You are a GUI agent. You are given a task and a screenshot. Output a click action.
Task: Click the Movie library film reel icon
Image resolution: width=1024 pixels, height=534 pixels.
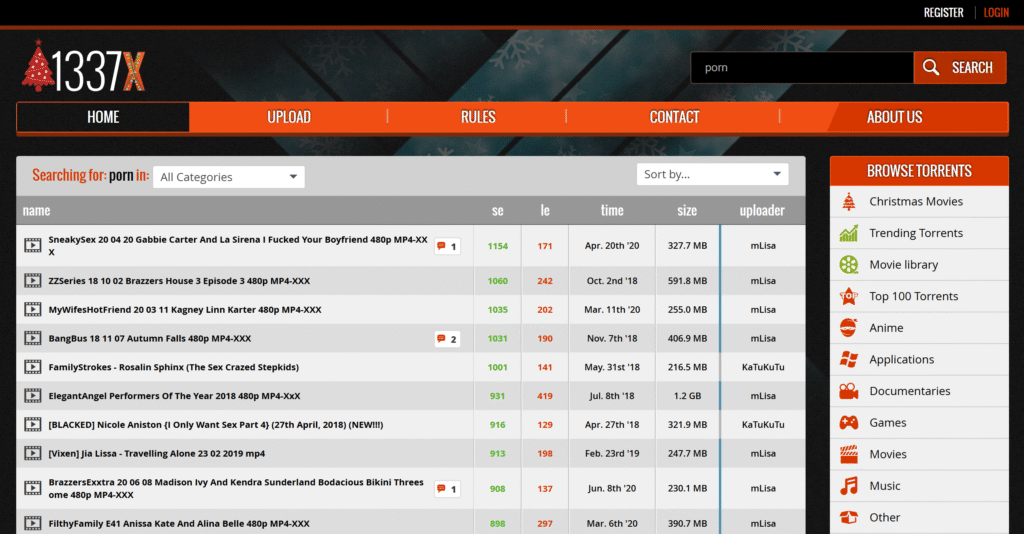849,265
